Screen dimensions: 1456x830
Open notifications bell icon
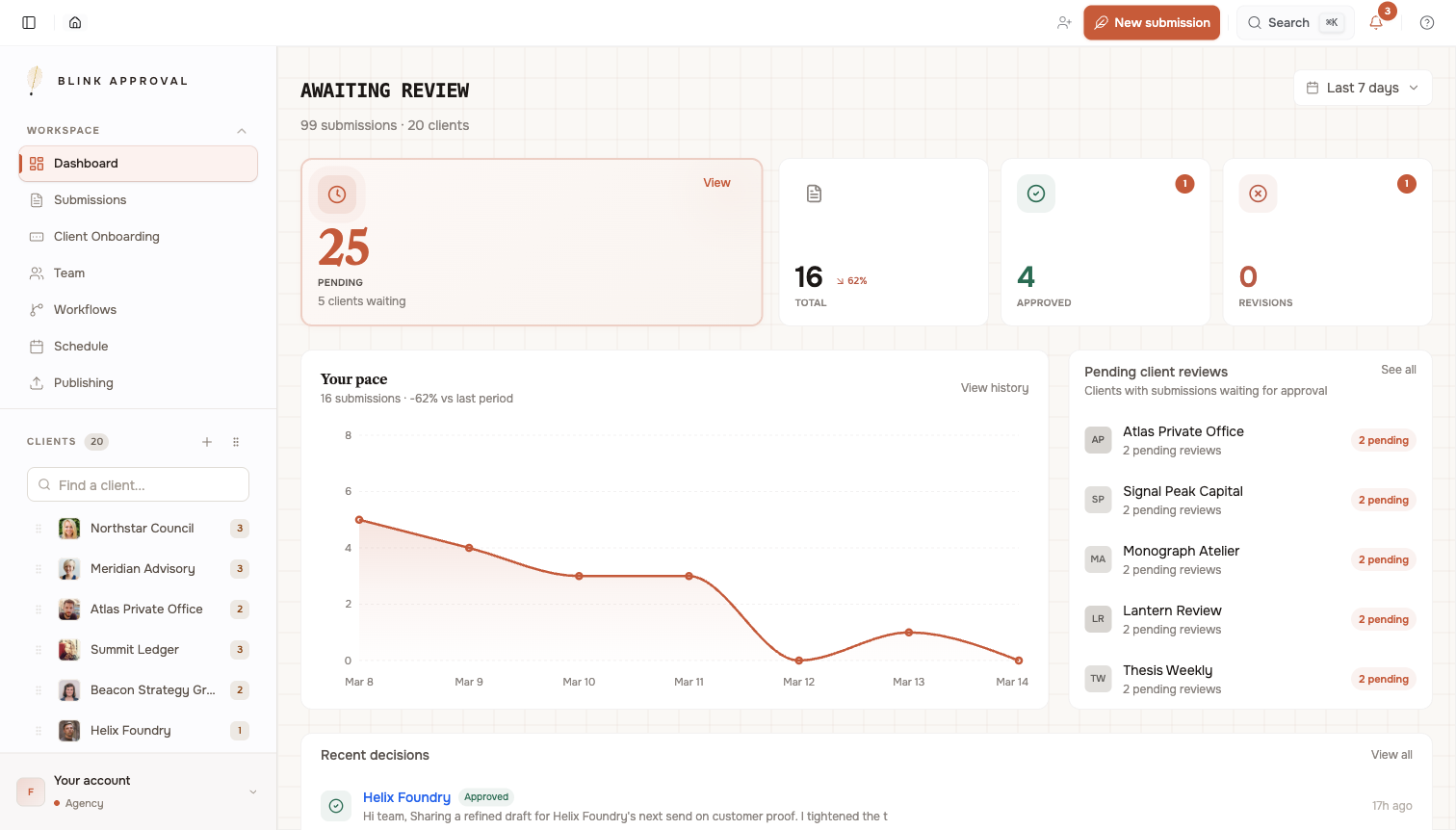click(1376, 22)
